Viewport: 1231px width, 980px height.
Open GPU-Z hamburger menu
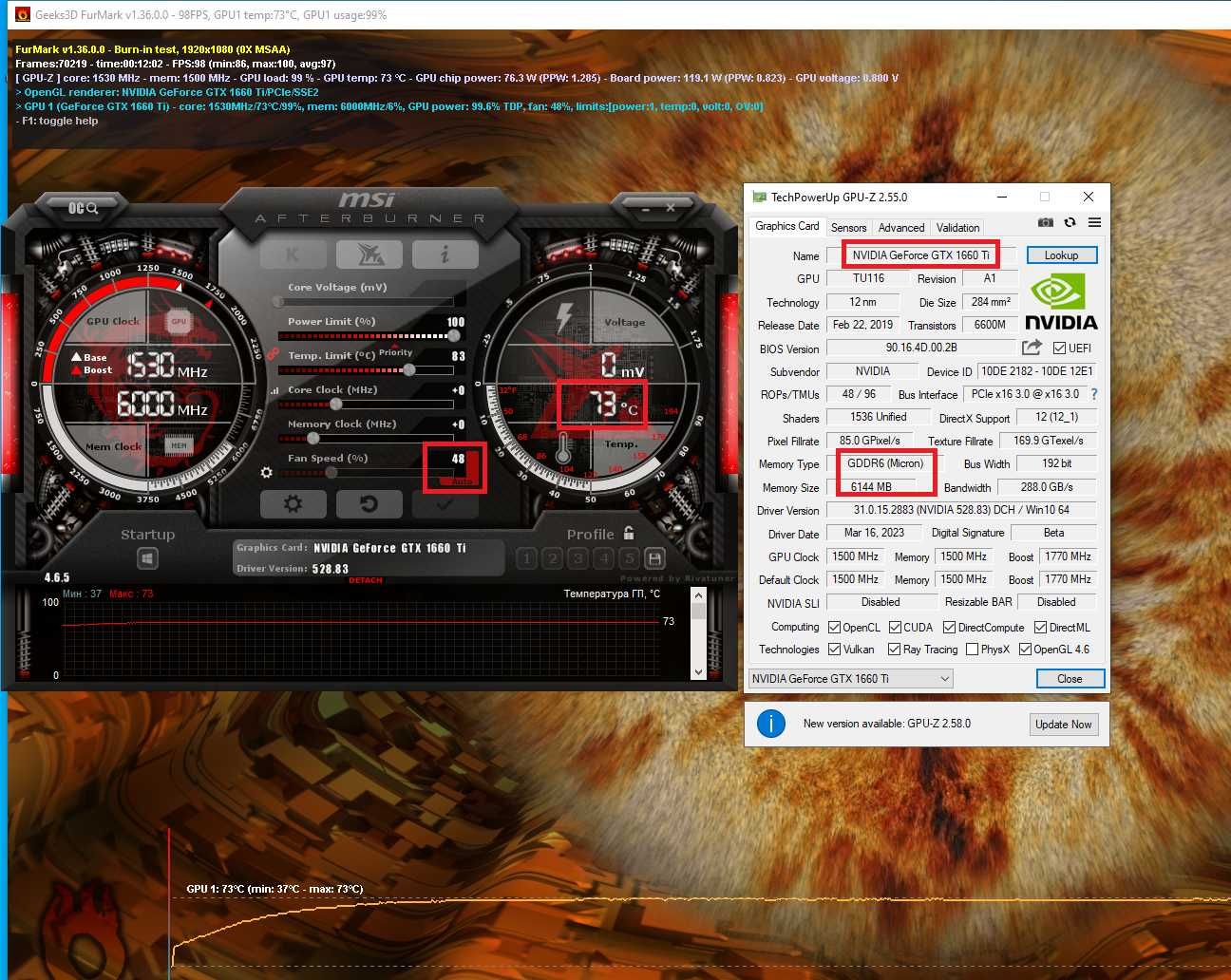pos(1094,222)
